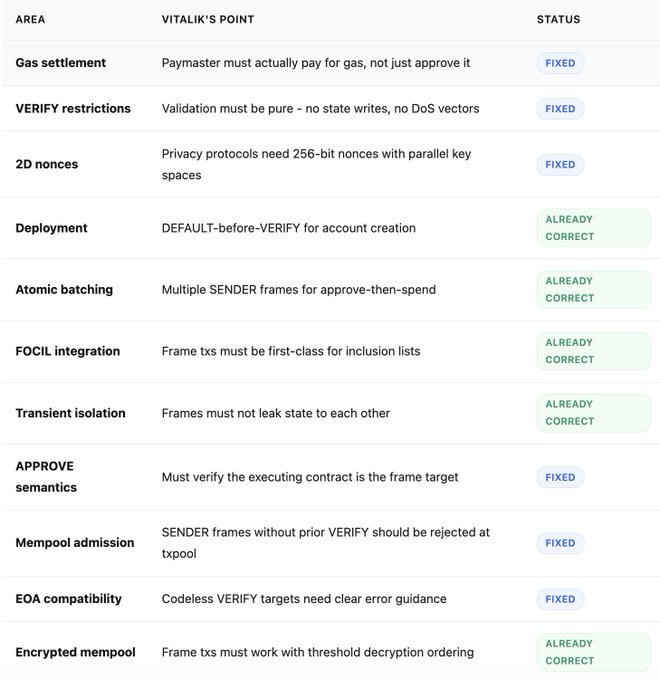Screen dimensions: 660x680
Task: Click the FIXED badge for Mempool admission
Action: [560, 543]
